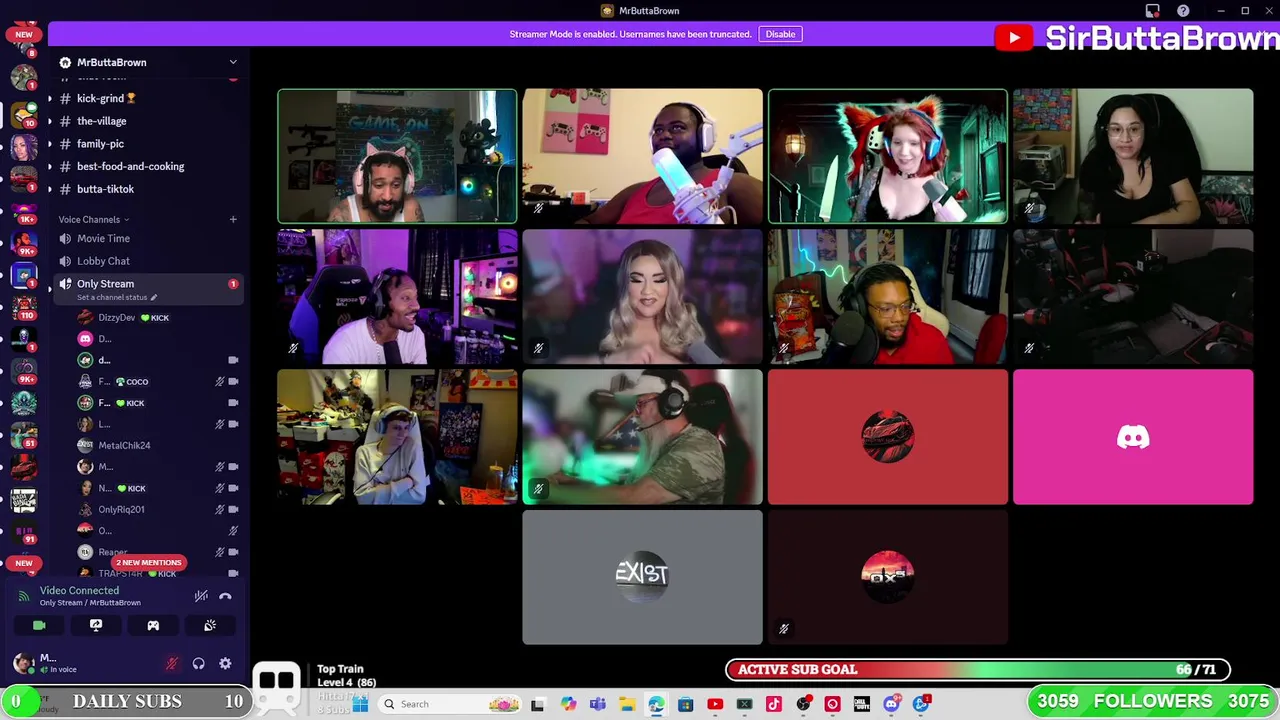Jump to 2 NEW MENTIONS

[x=148, y=562]
